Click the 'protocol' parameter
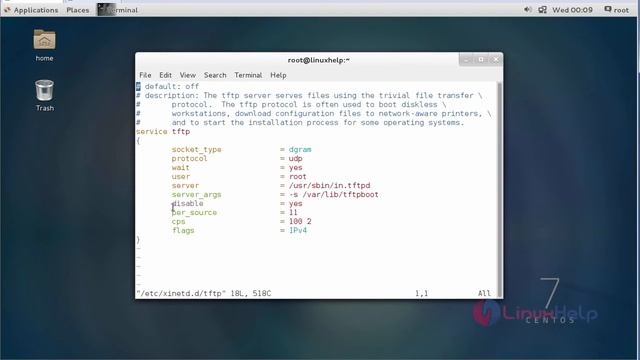The height and width of the screenshot is (360, 640). [189, 158]
